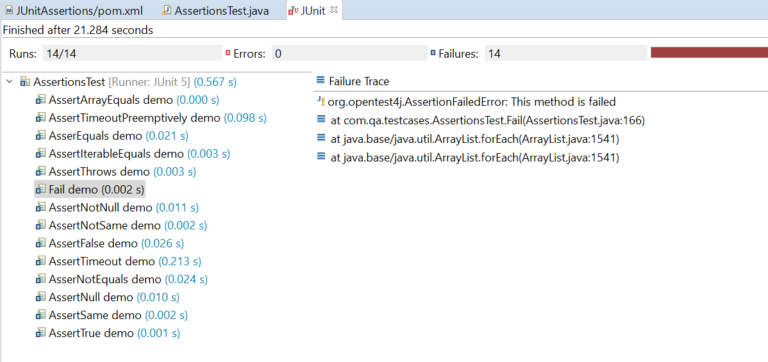Screen dimensions: 768x362
Task: Click the Errors counter icon
Action: click(x=227, y=53)
